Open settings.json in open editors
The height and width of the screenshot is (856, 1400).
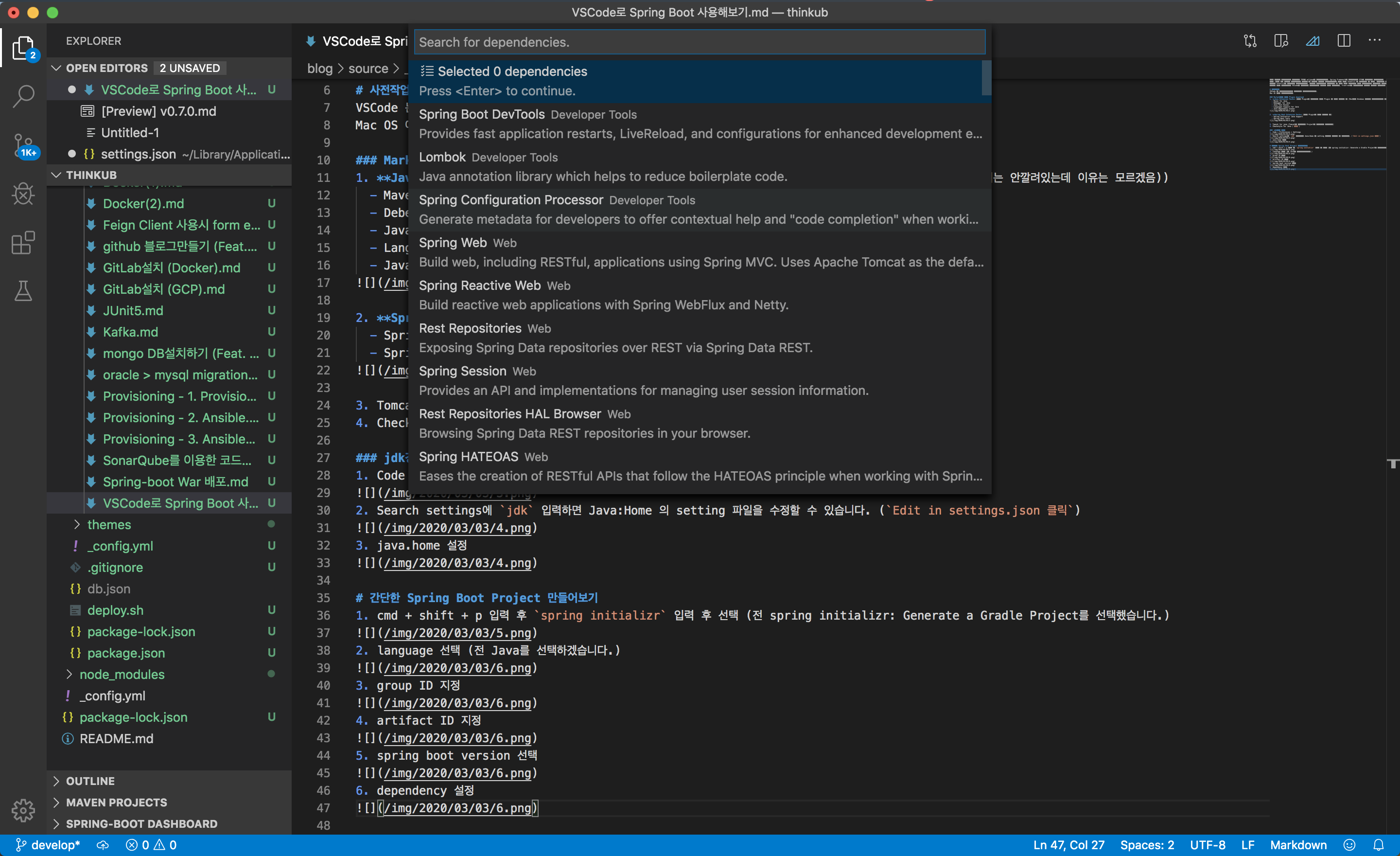coord(169,154)
